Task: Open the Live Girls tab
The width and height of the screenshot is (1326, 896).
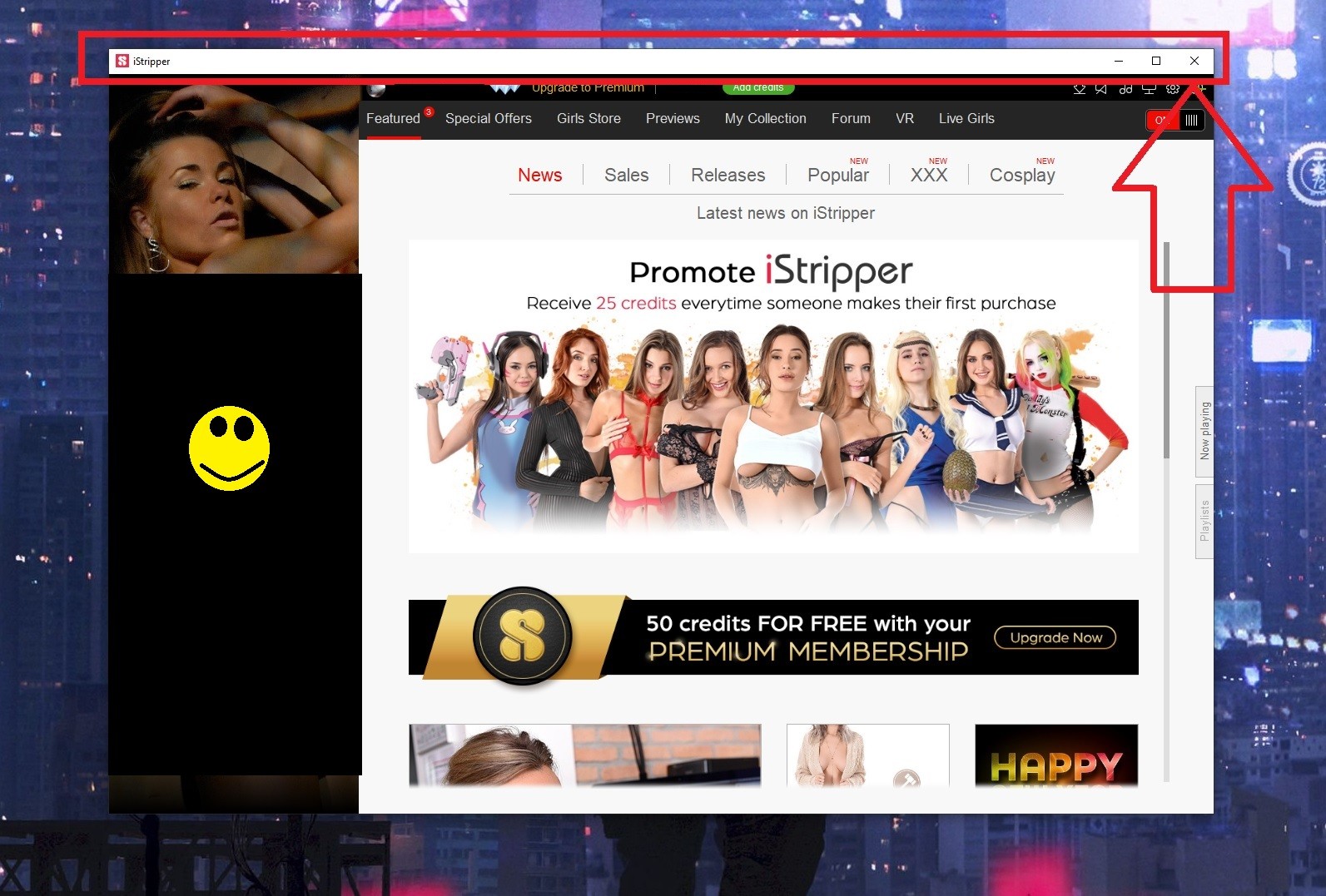Action: [x=966, y=119]
